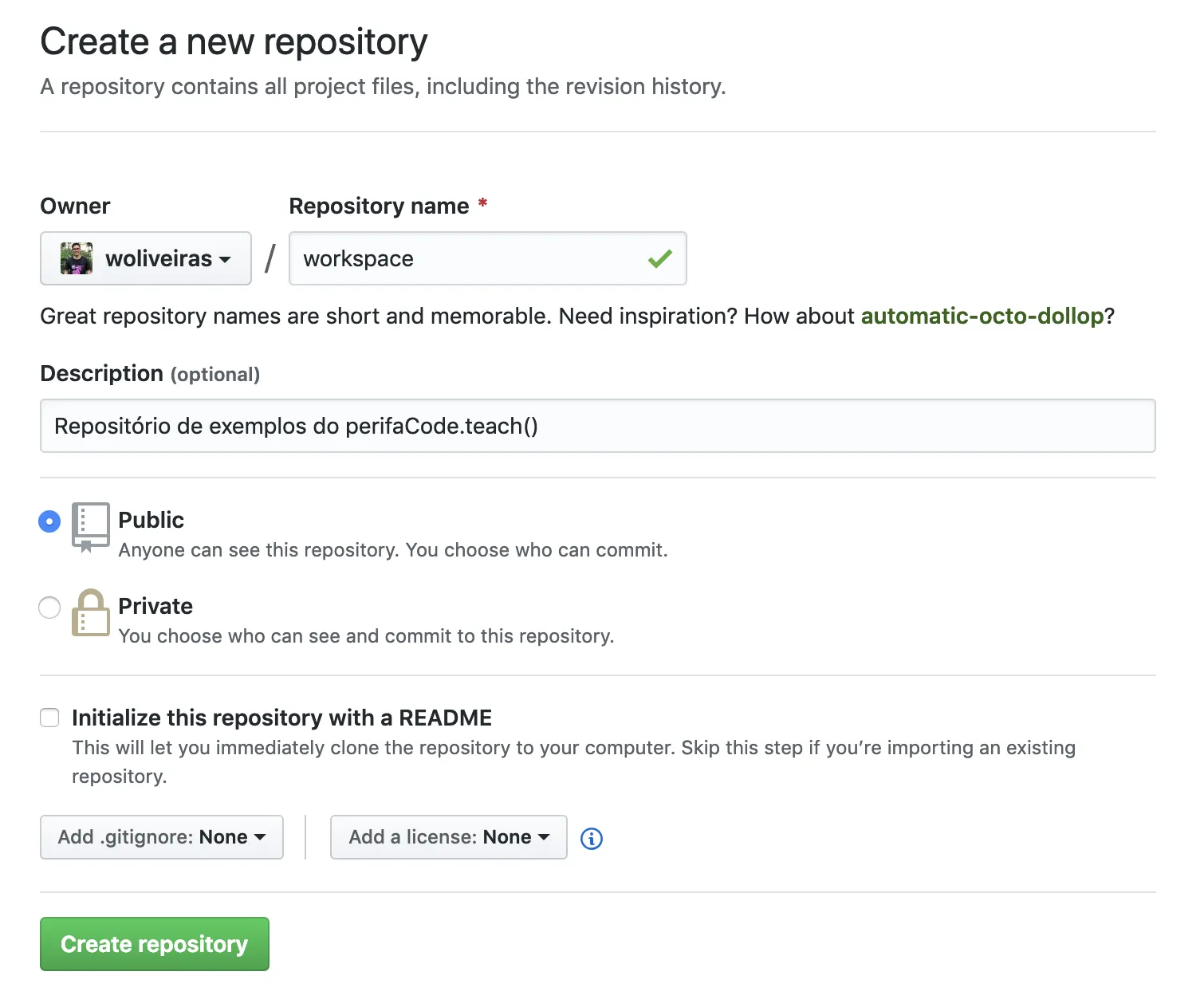Select the Public visibility radio button
This screenshot has height=1003, width=1204.
click(49, 521)
